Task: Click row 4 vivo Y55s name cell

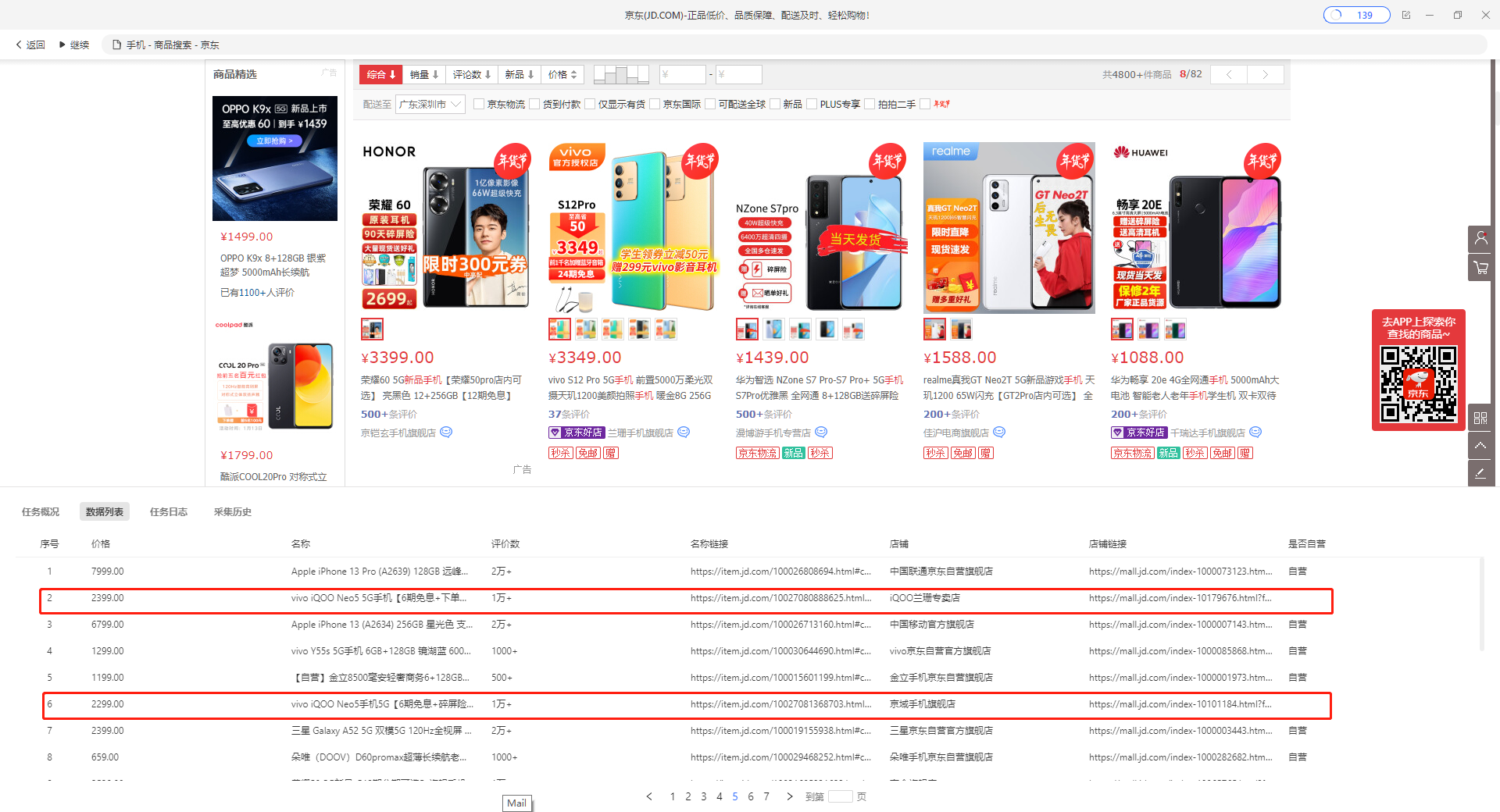Action: (381, 651)
